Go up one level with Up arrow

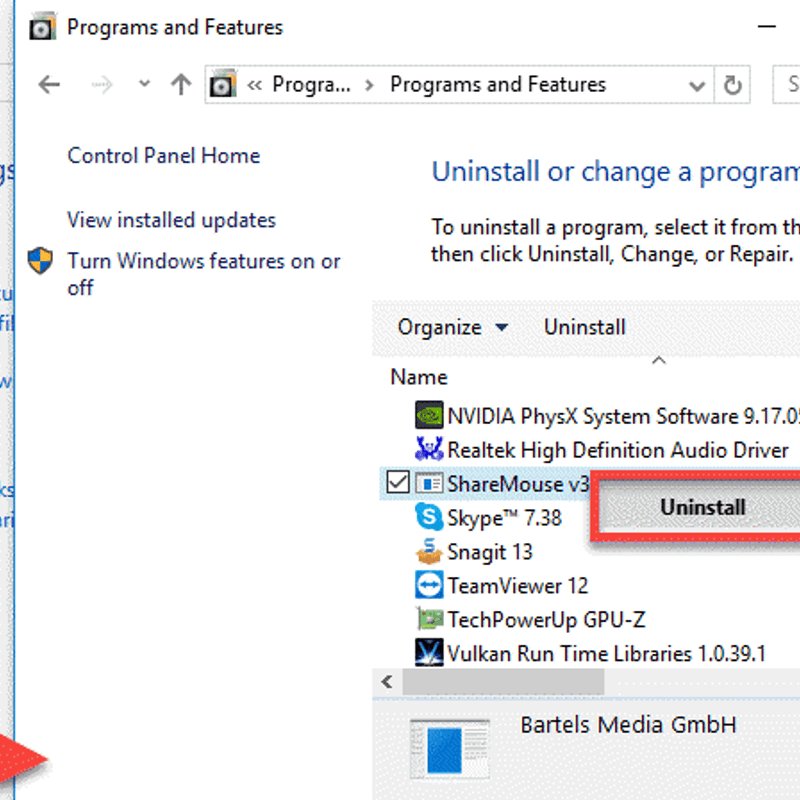point(181,85)
